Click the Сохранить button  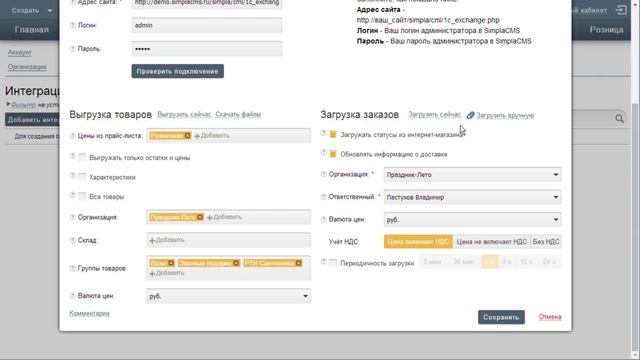501,317
